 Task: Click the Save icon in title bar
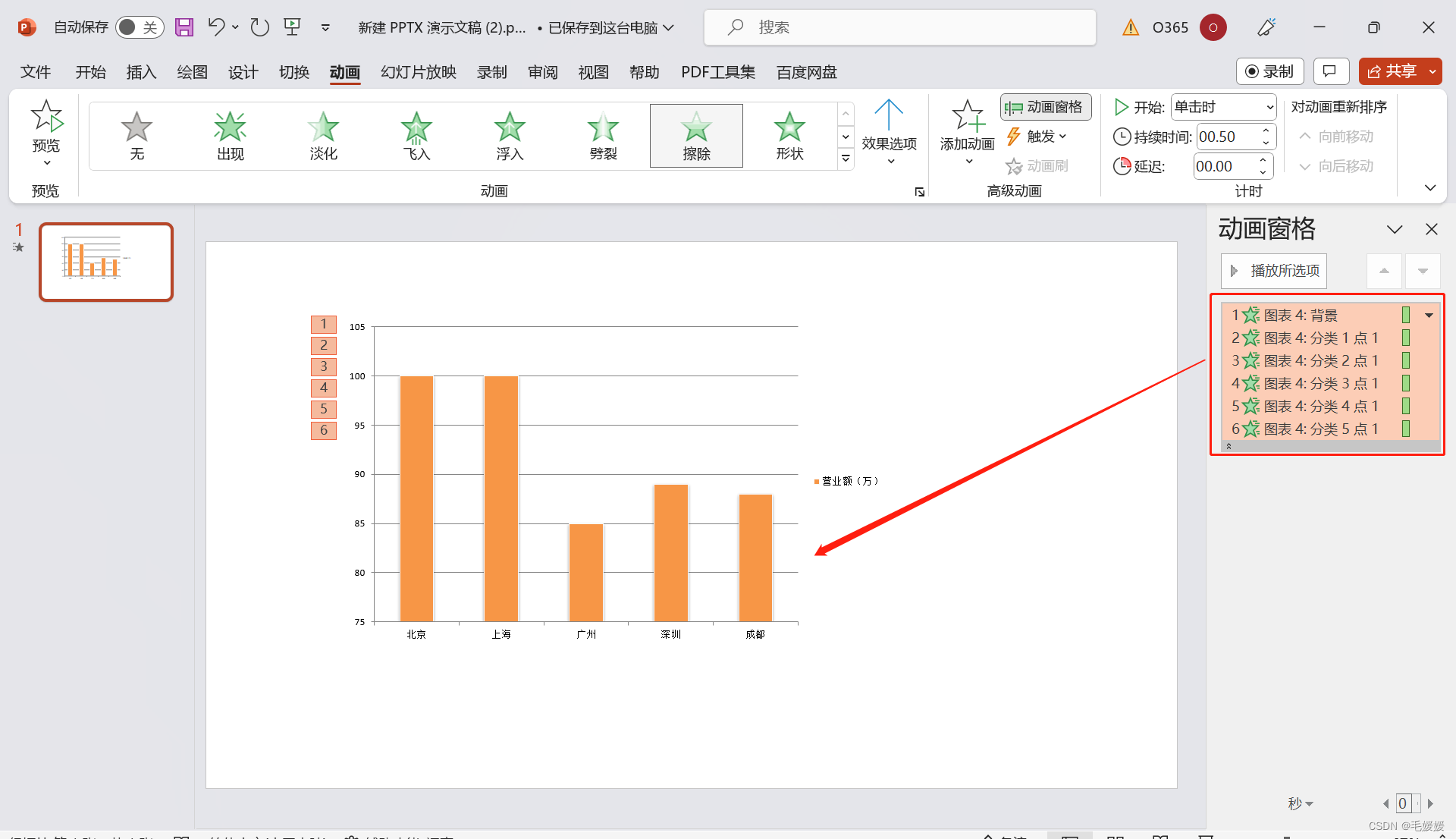coord(184,27)
